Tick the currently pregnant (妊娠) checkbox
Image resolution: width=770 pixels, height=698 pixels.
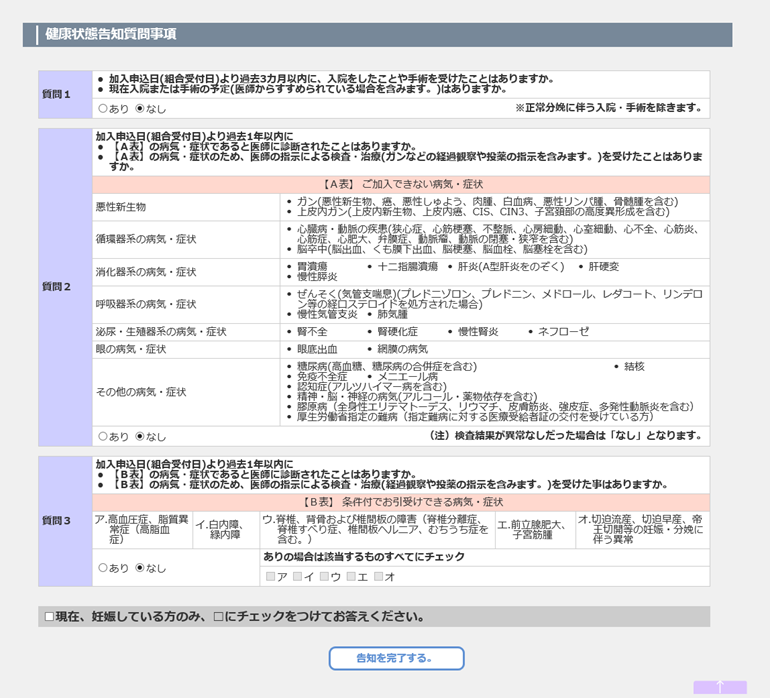tap(49, 617)
